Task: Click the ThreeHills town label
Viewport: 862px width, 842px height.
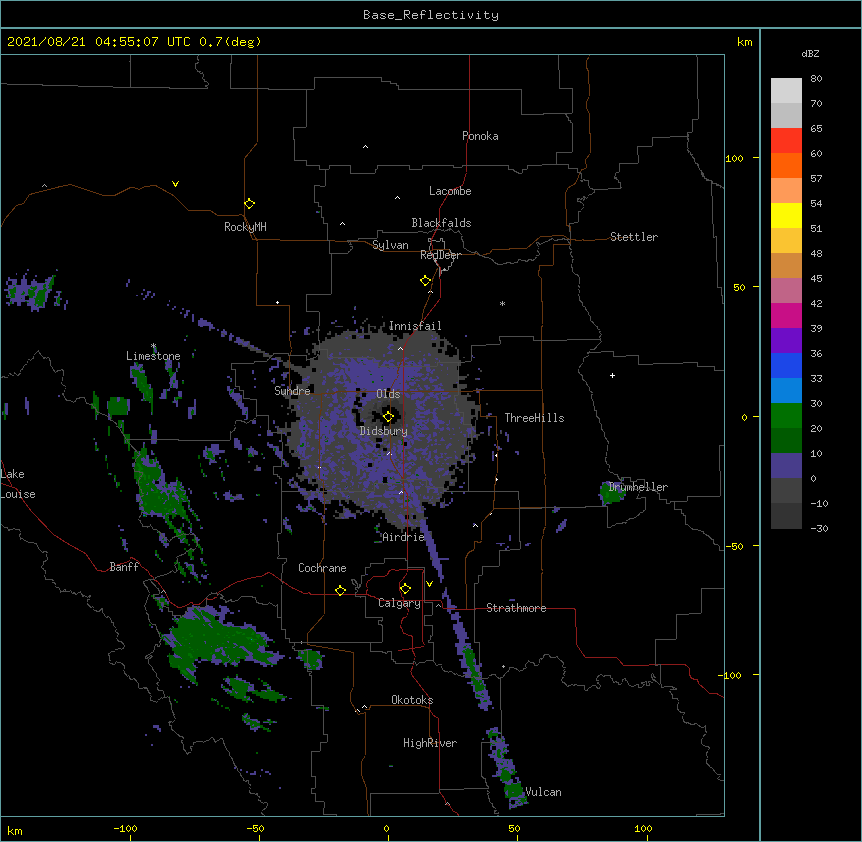Action: 534,418
